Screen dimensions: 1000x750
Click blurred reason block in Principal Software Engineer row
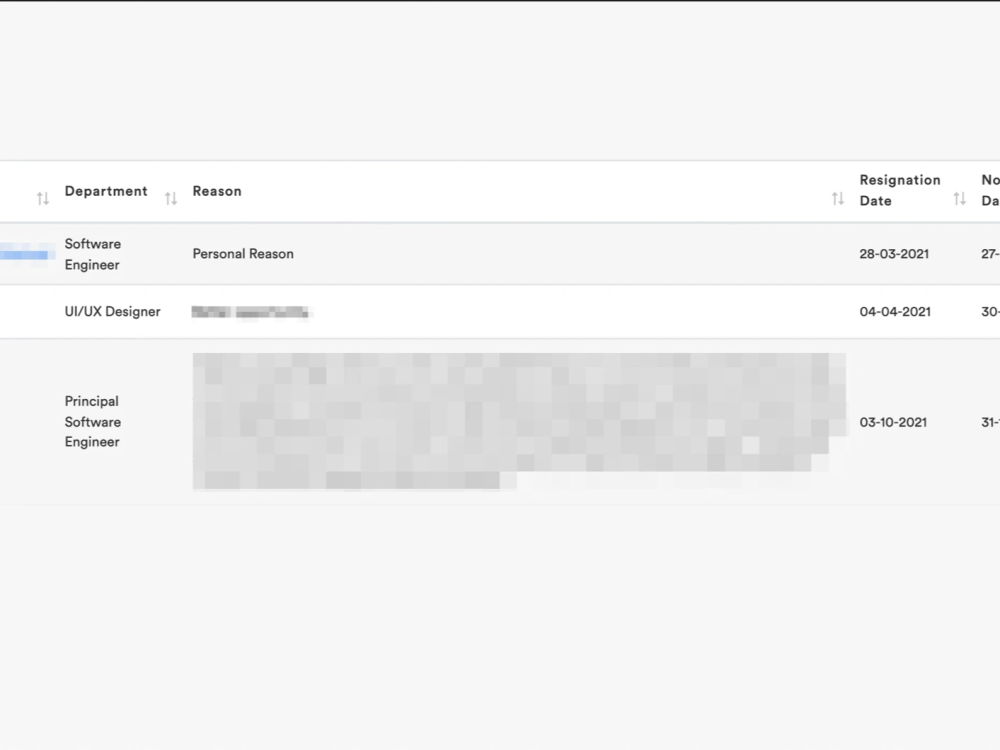pos(519,422)
